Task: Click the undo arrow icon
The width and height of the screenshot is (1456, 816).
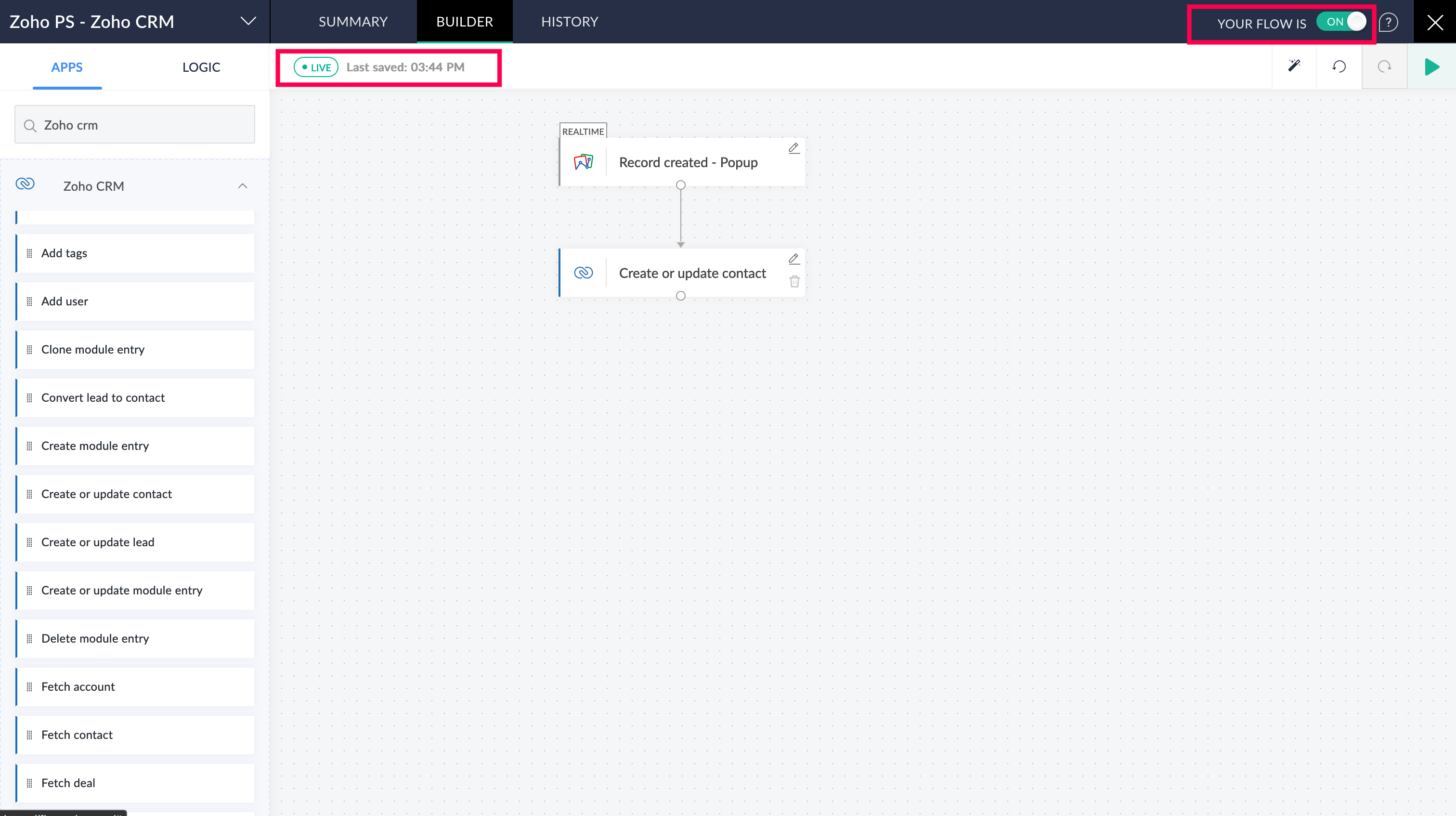Action: pyautogui.click(x=1339, y=67)
